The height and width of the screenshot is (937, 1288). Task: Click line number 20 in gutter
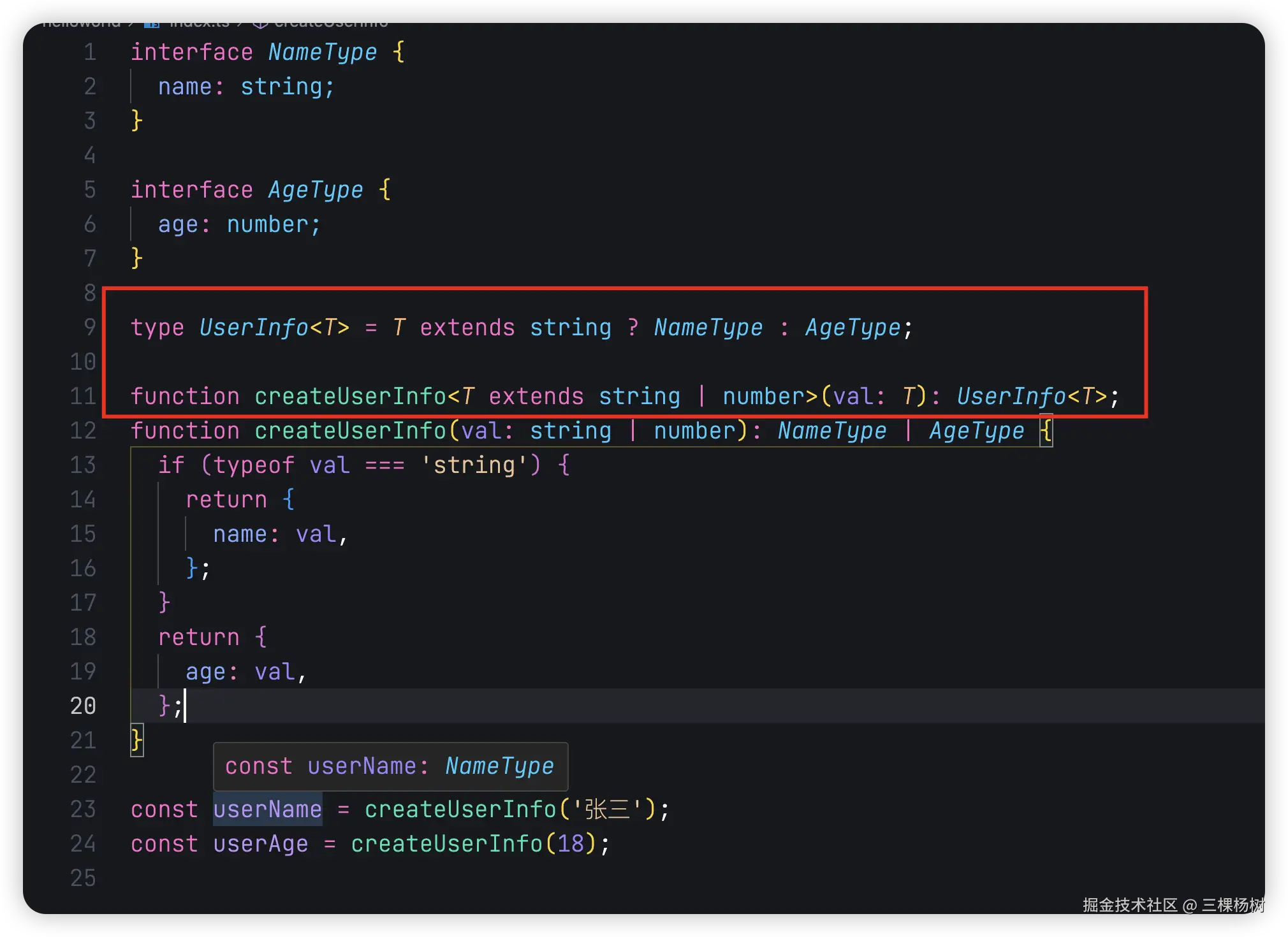(84, 706)
